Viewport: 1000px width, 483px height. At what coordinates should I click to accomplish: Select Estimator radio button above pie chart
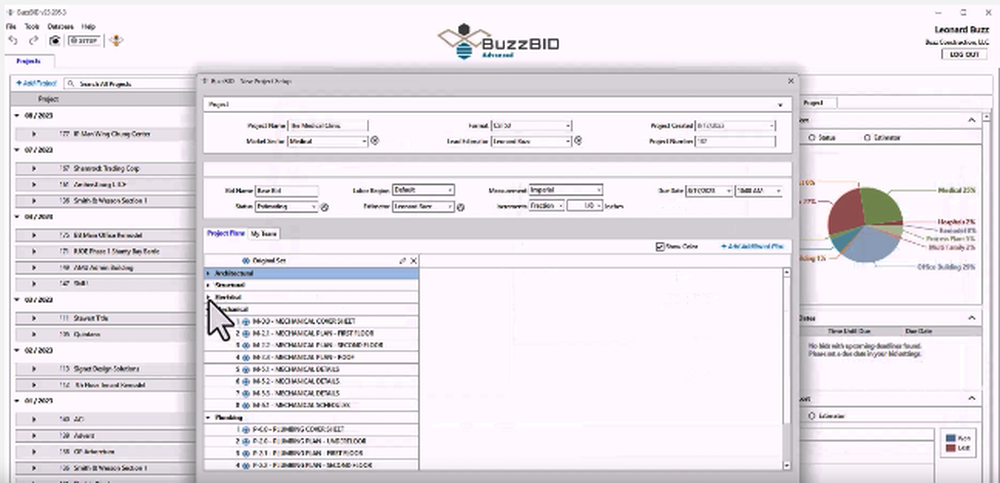click(x=867, y=137)
